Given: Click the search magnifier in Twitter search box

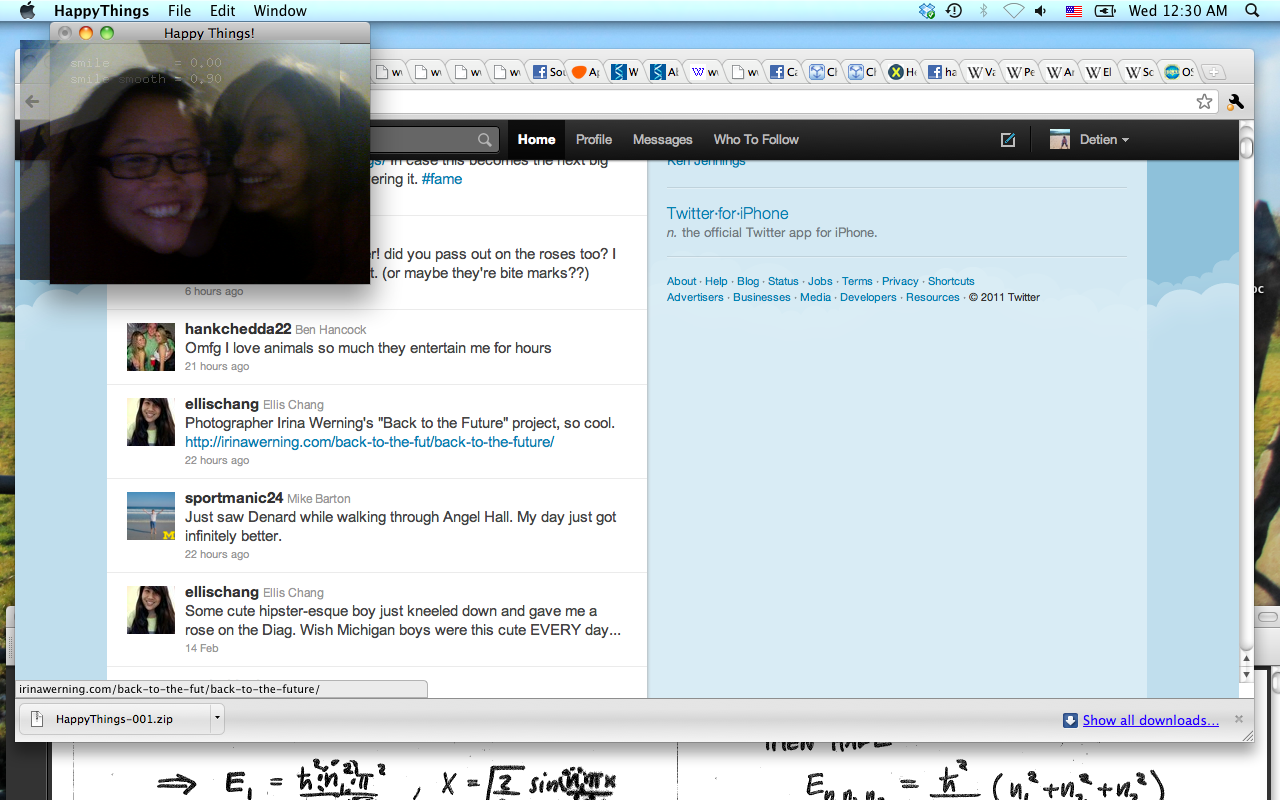Looking at the screenshot, I should [x=485, y=140].
